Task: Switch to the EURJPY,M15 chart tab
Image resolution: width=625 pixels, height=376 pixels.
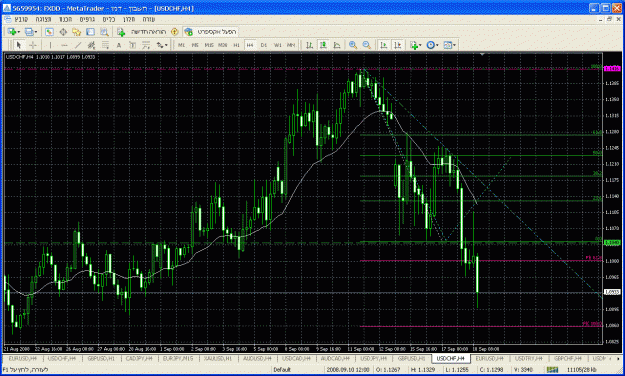Action: 178,358
